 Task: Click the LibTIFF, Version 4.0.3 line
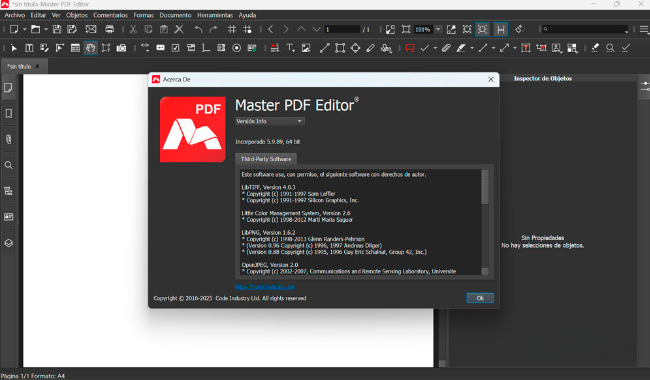coord(268,187)
